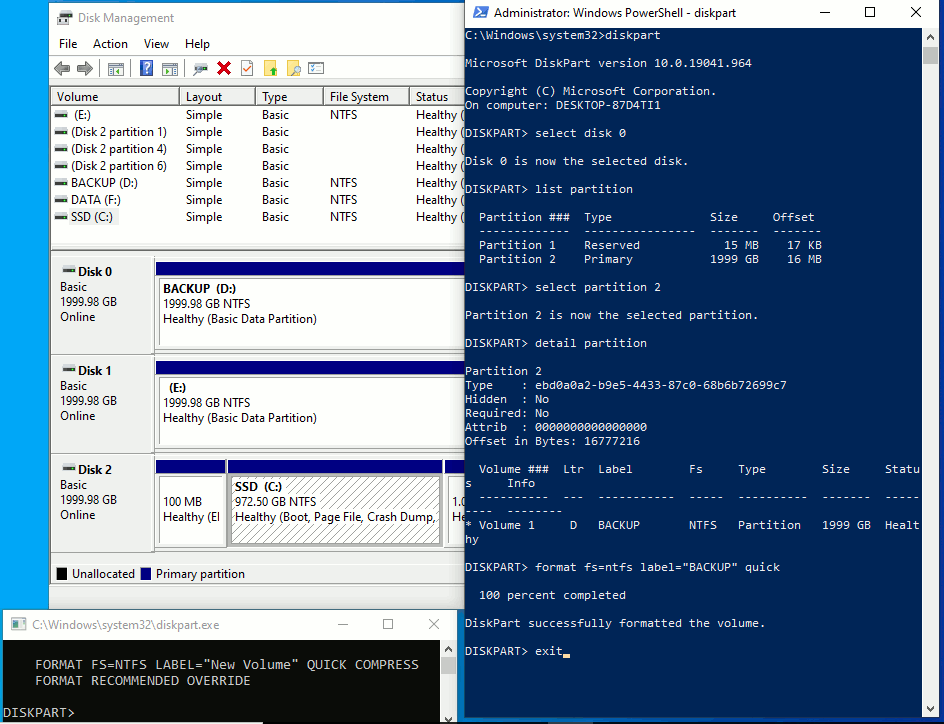The image size is (944, 724).
Task: Click the checklist settings toolbar icon
Action: (316, 68)
